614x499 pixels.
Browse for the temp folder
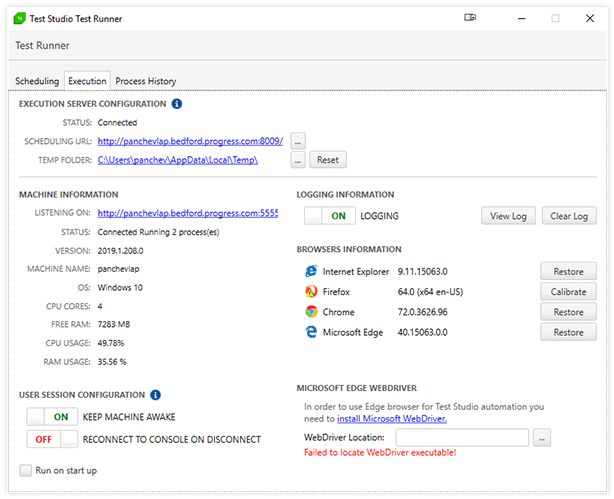click(298, 160)
